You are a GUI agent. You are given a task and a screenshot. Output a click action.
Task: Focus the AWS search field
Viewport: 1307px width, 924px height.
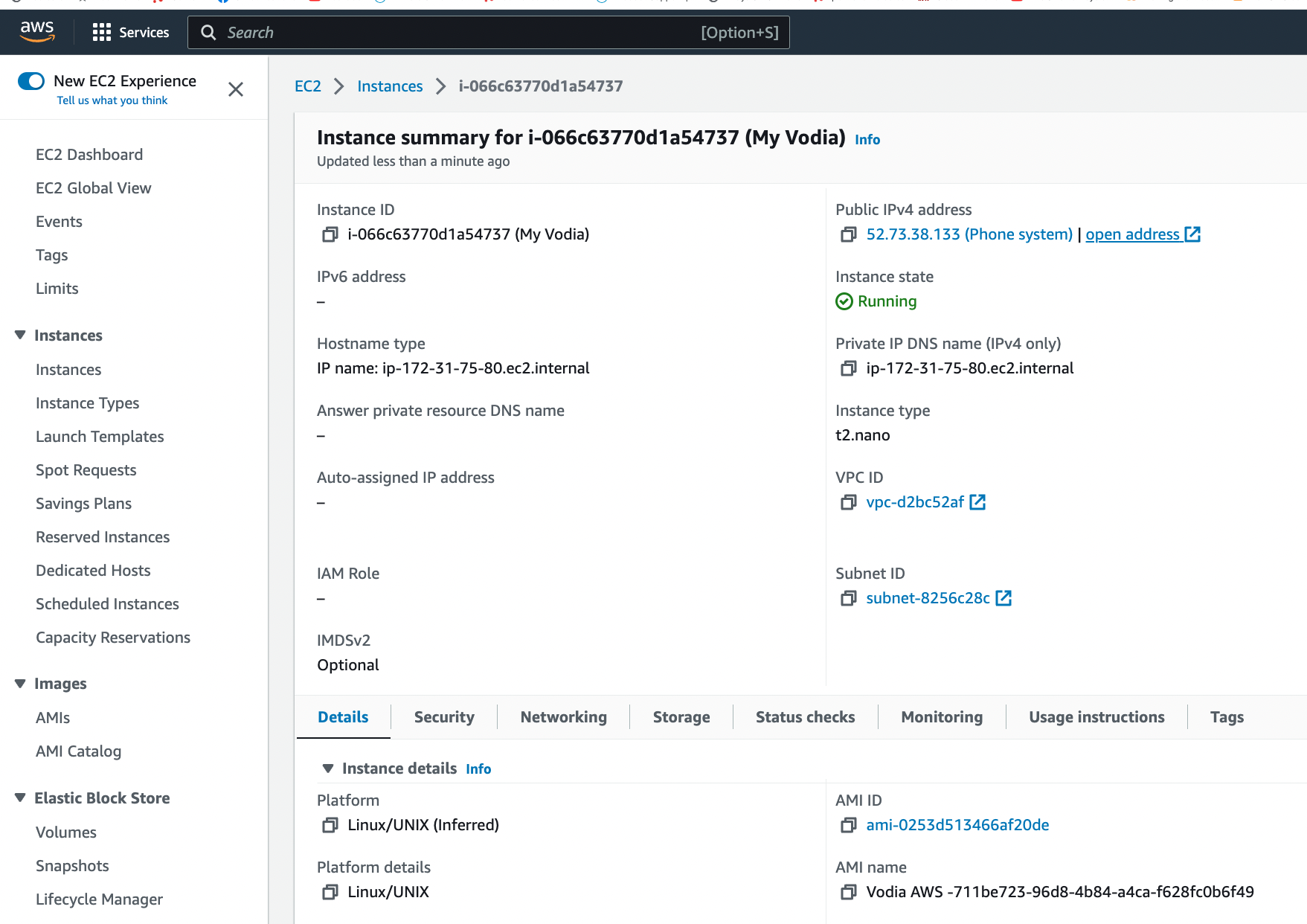pyautogui.click(x=488, y=33)
